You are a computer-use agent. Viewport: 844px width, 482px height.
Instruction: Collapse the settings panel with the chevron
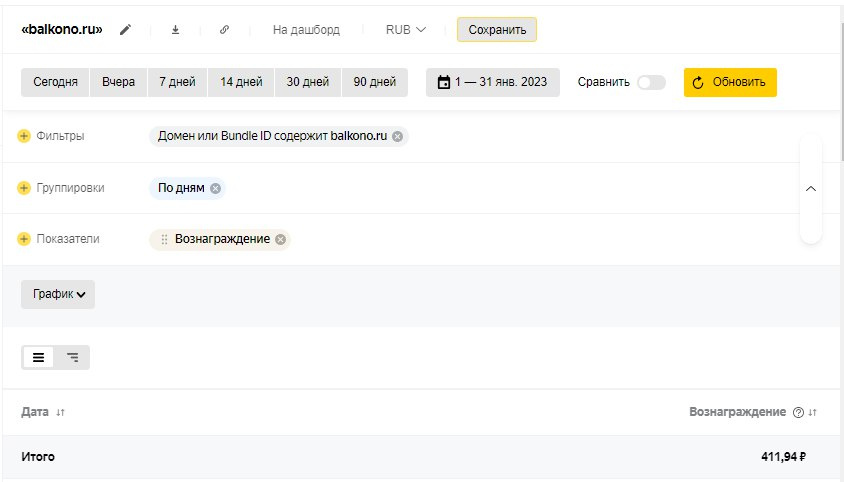pos(811,188)
